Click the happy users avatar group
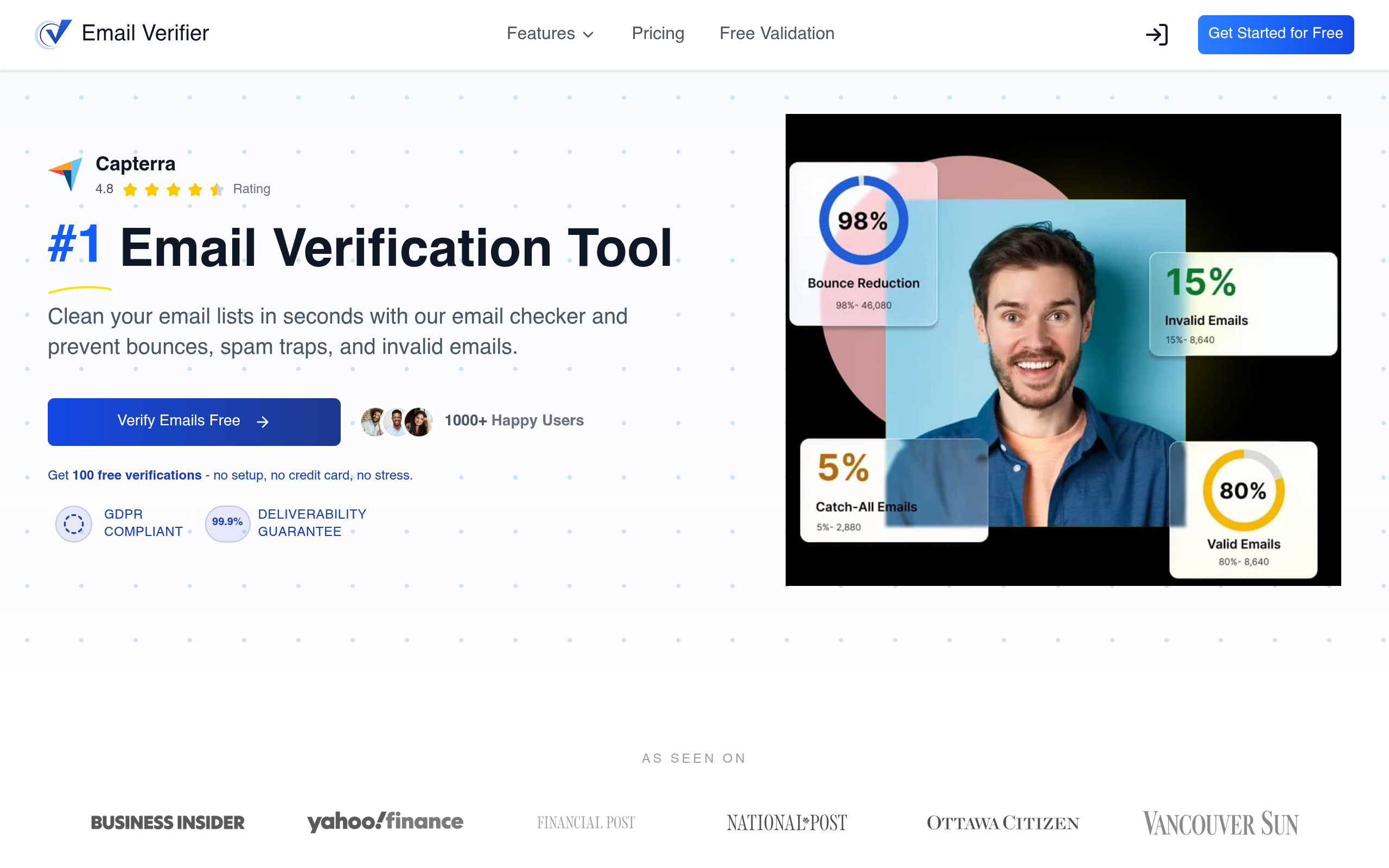1389x868 pixels. [397, 422]
